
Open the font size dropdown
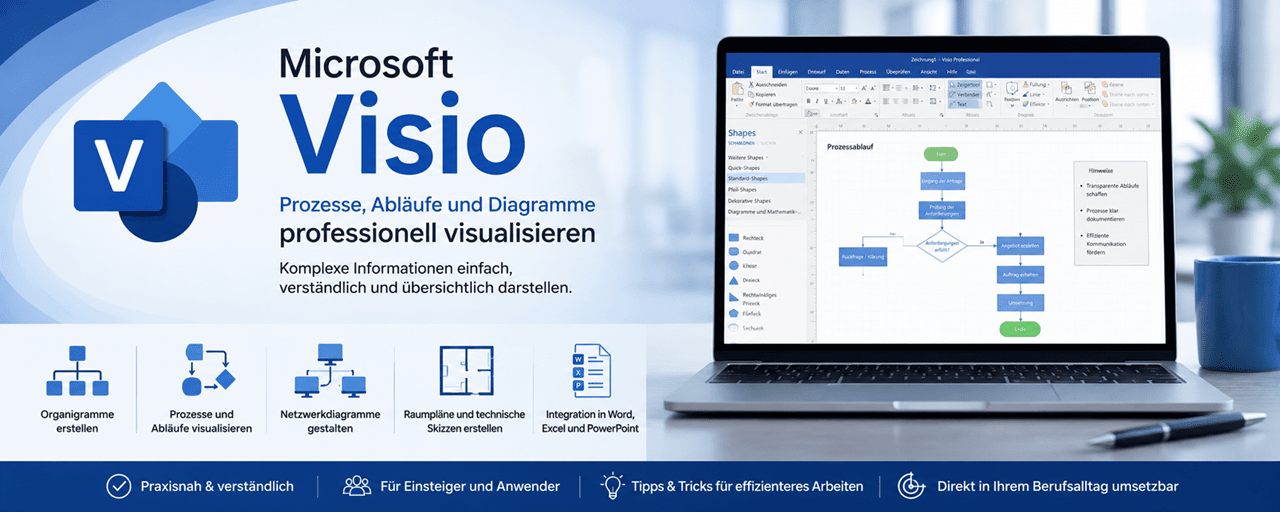848,88
